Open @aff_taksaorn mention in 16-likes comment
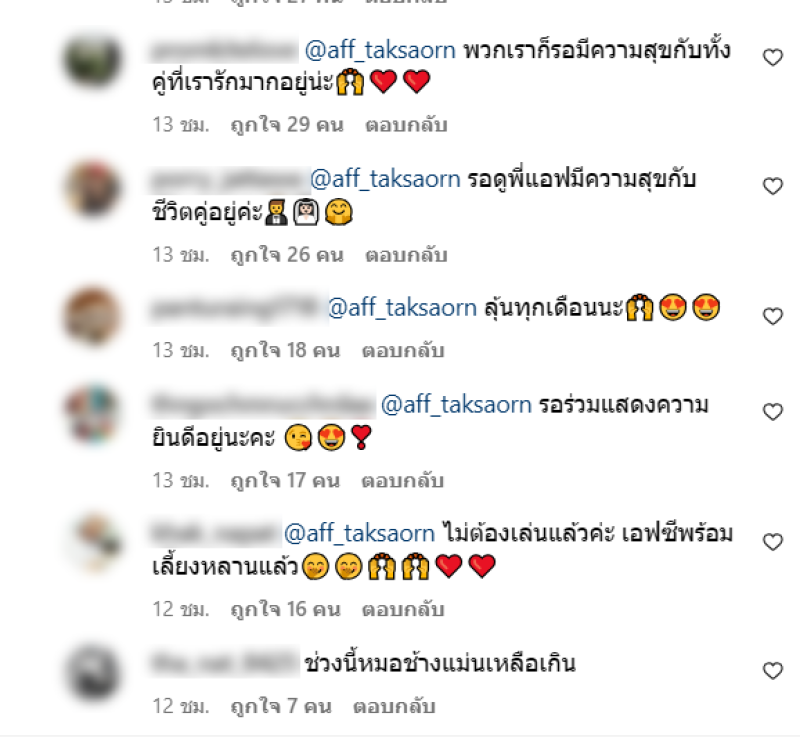800x738 pixels. click(x=359, y=533)
